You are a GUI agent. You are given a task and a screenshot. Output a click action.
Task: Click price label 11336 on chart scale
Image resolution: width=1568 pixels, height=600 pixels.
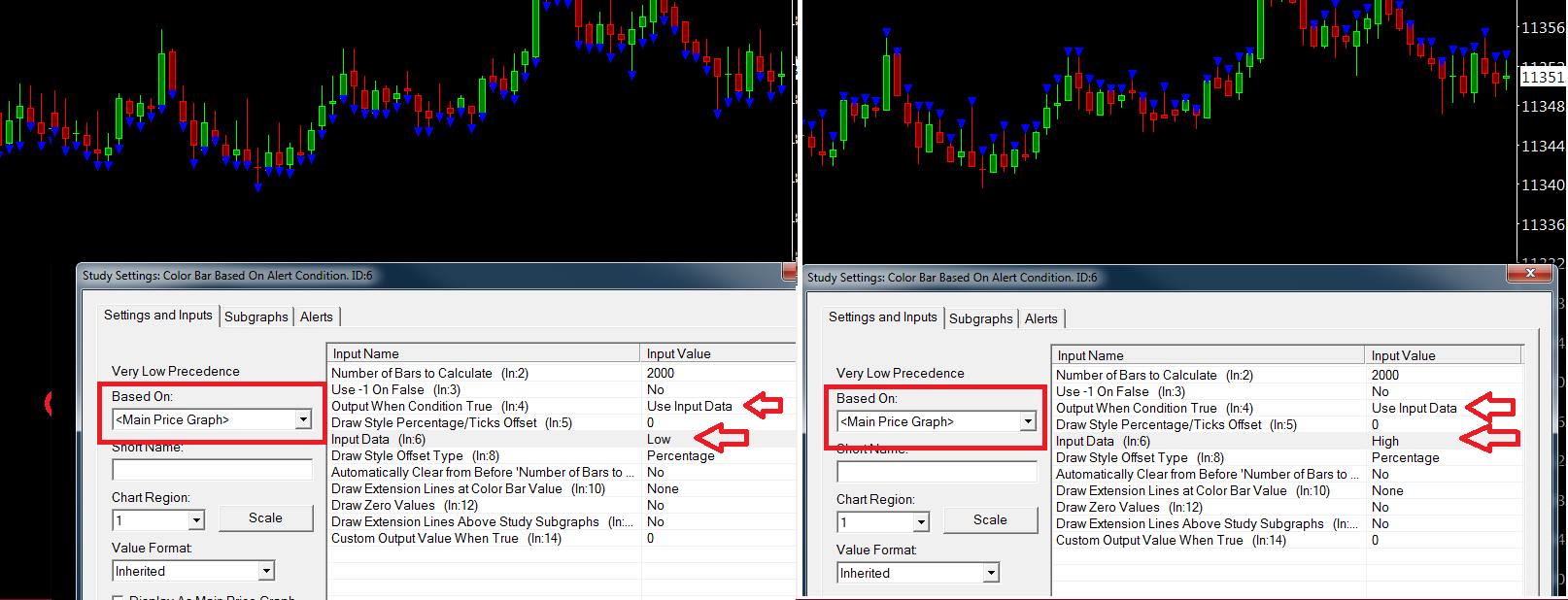pyautogui.click(x=1542, y=224)
